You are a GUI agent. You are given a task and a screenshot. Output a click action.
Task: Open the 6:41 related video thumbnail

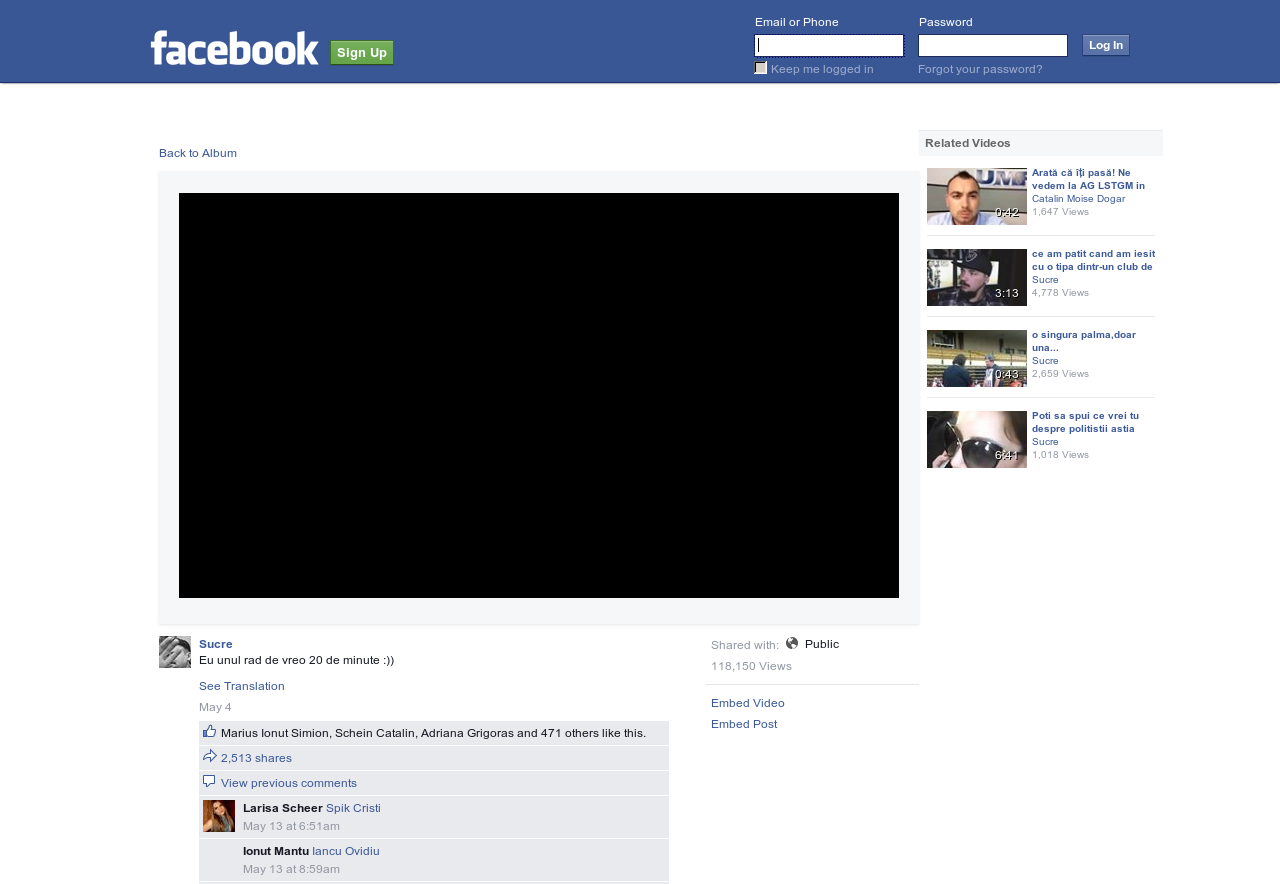pyautogui.click(x=977, y=439)
